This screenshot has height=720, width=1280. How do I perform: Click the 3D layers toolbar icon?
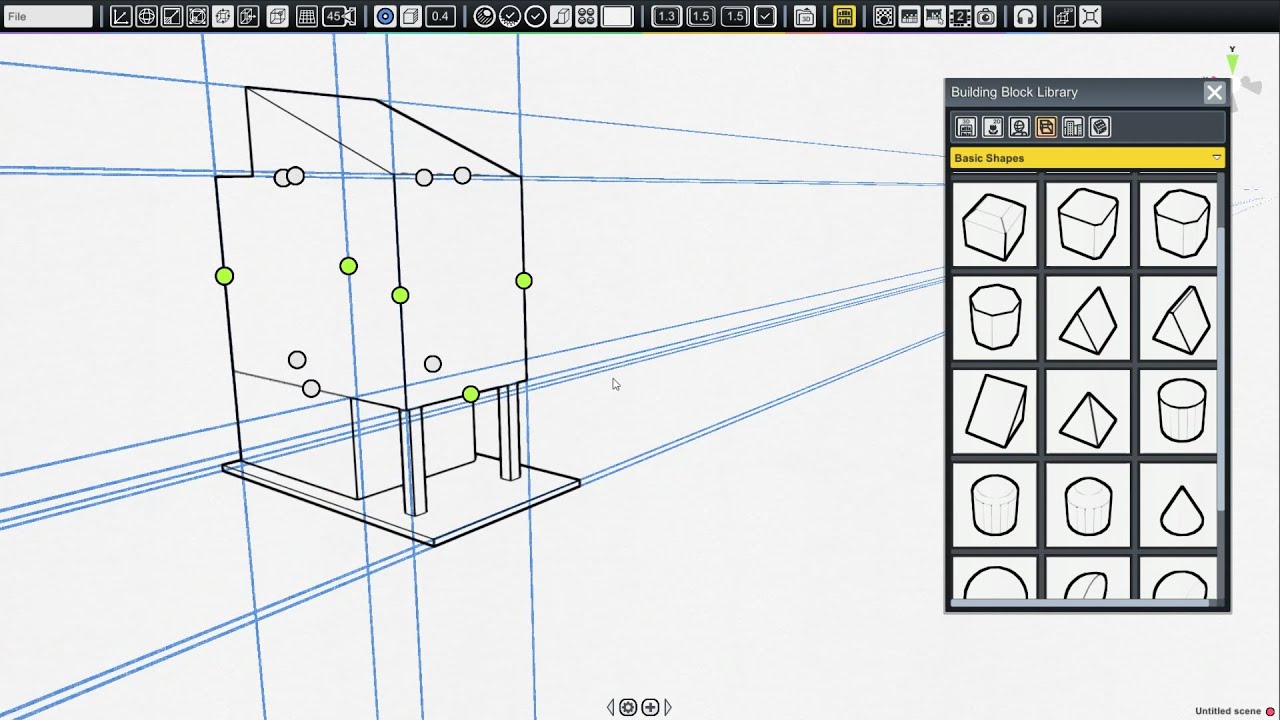[x=805, y=16]
